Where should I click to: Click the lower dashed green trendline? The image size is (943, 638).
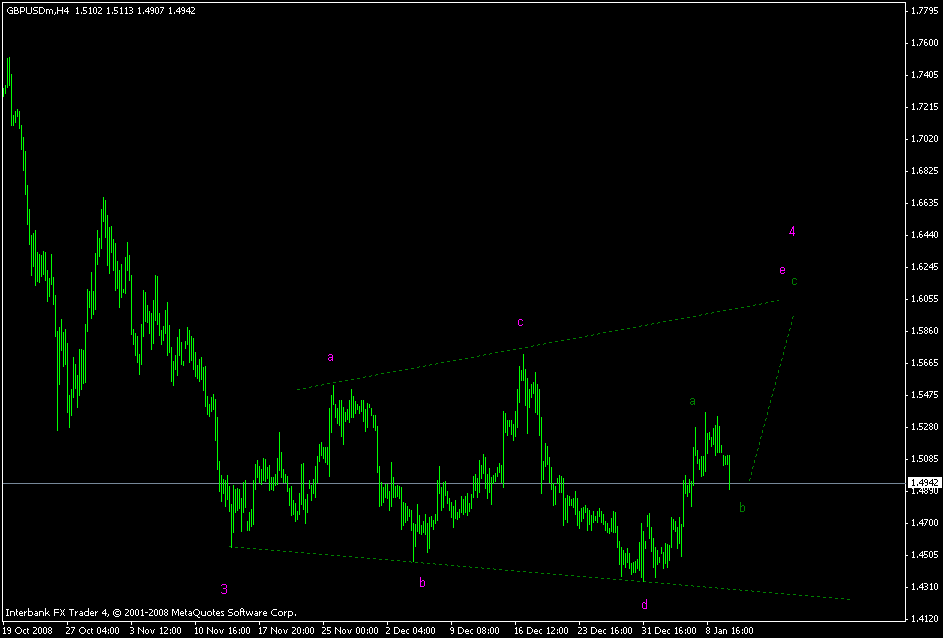[541, 572]
